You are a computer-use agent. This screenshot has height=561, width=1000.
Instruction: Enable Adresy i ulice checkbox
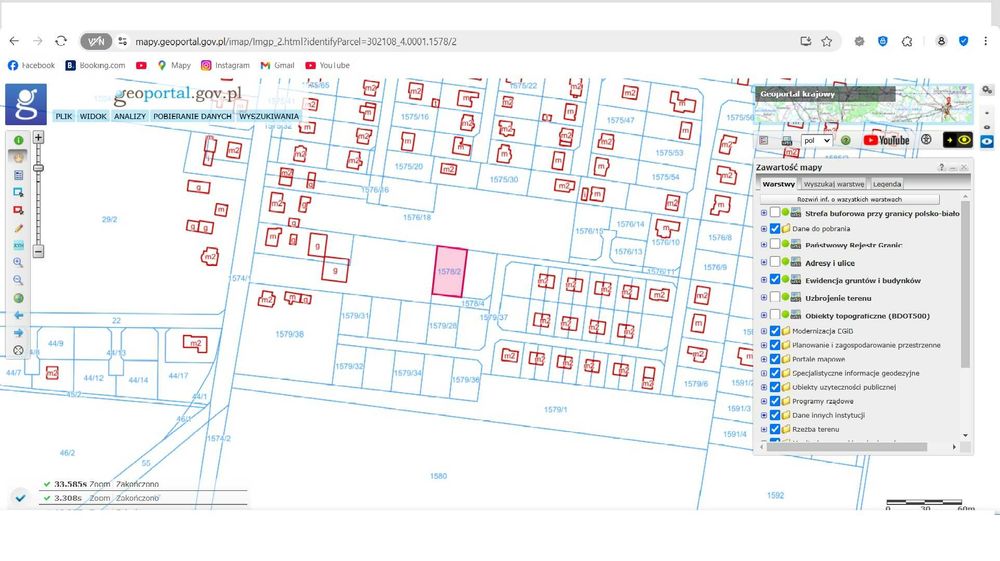coord(775,262)
